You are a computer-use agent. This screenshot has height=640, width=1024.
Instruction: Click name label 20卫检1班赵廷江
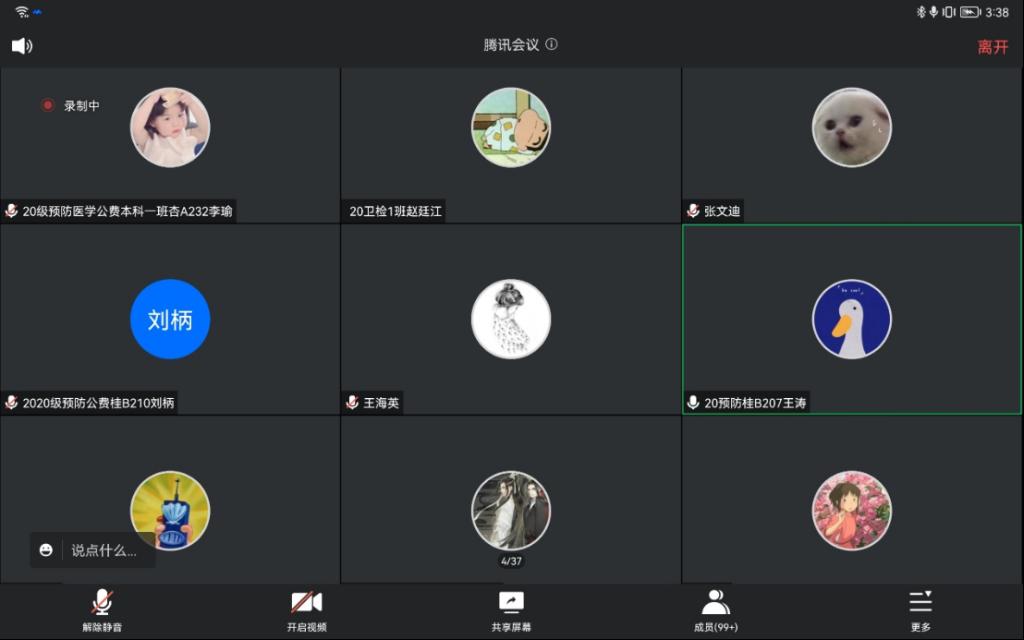coord(395,211)
